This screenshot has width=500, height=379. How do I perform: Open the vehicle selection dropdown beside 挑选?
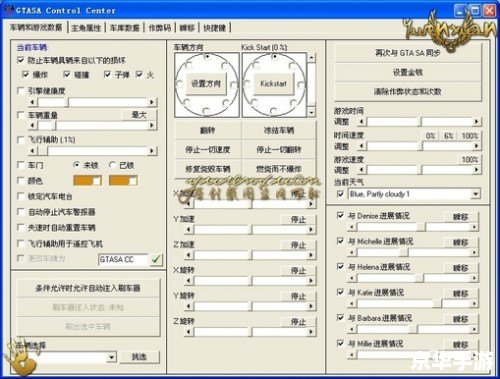[x=112, y=357]
